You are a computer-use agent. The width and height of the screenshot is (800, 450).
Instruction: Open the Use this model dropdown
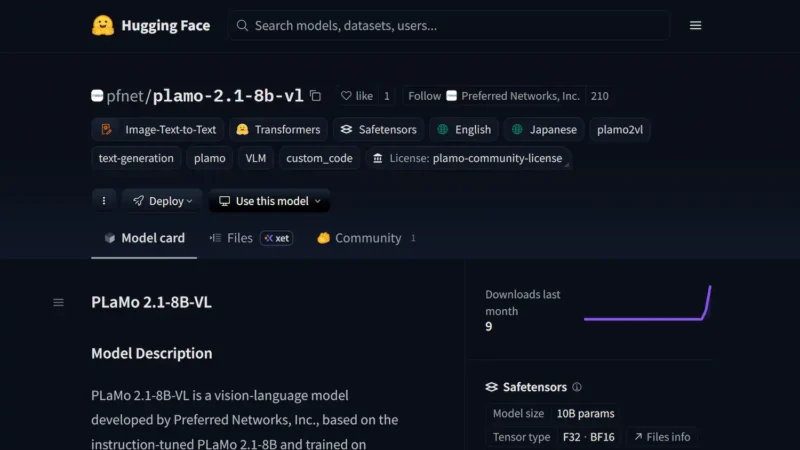coord(269,201)
